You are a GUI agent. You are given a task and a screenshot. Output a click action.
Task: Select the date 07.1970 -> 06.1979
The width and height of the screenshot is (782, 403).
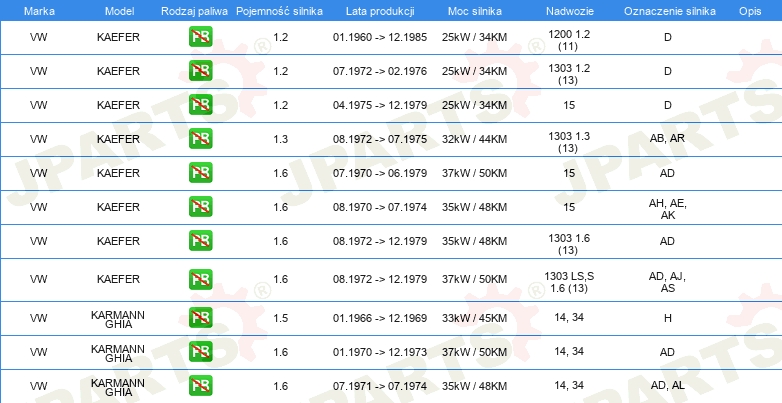tap(380, 173)
